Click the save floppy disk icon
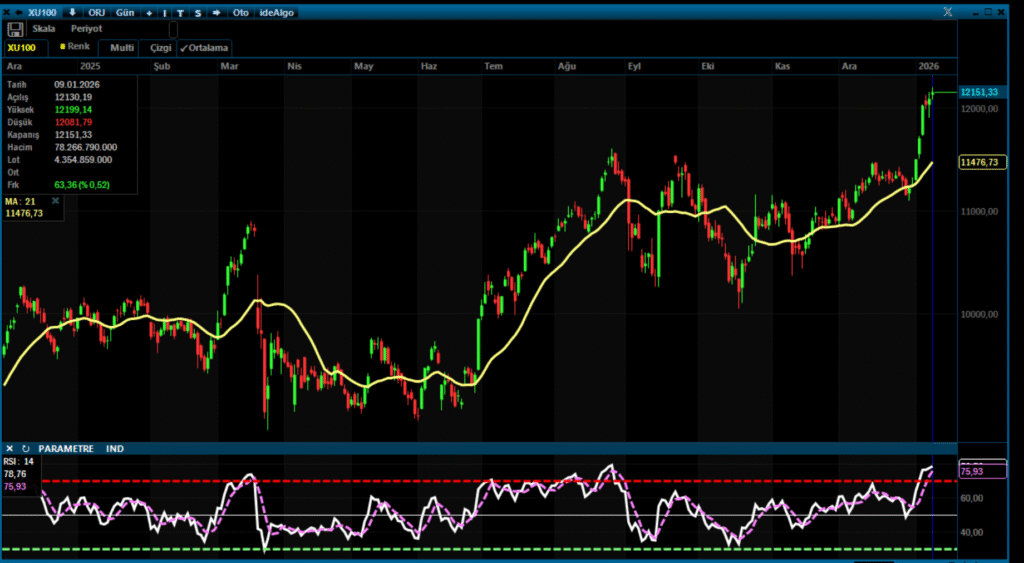 [15, 29]
